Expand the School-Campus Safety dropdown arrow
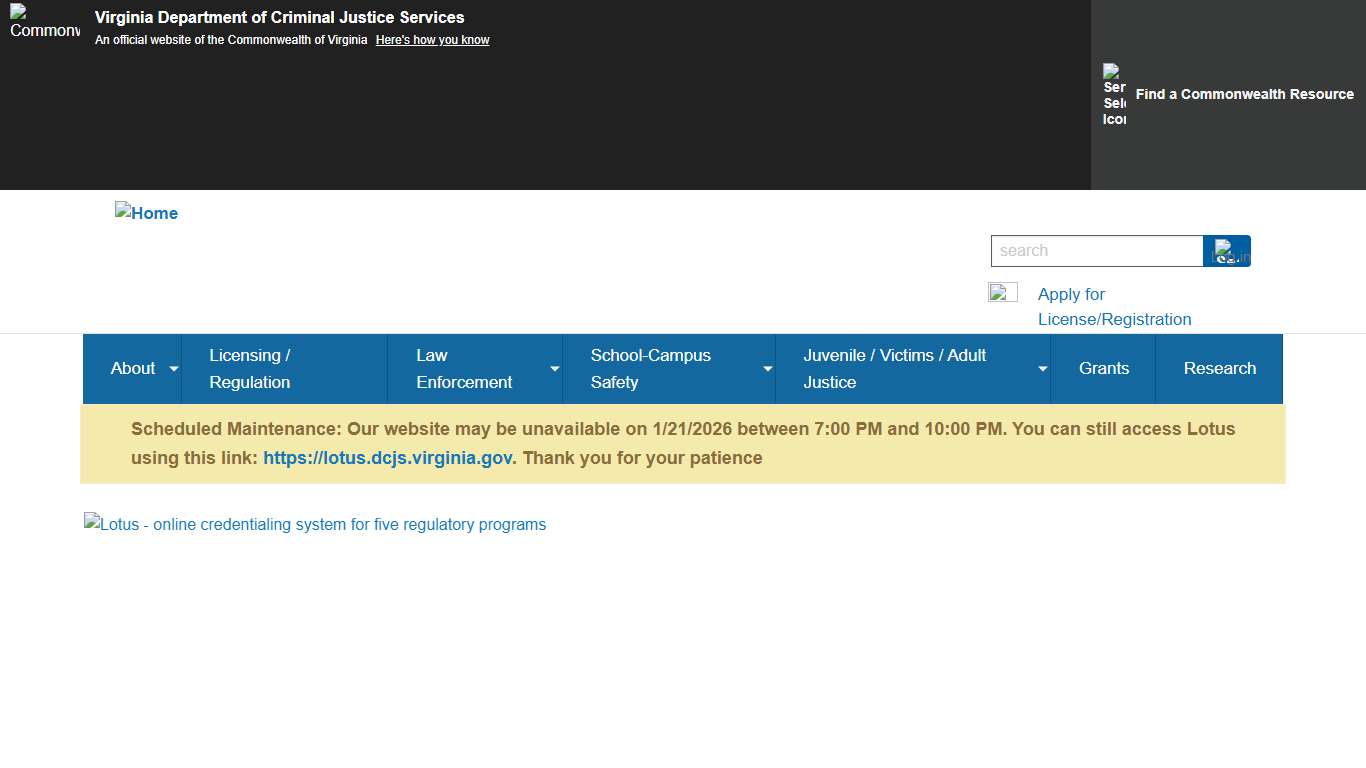Image resolution: width=1366 pixels, height=768 pixels. click(x=768, y=369)
